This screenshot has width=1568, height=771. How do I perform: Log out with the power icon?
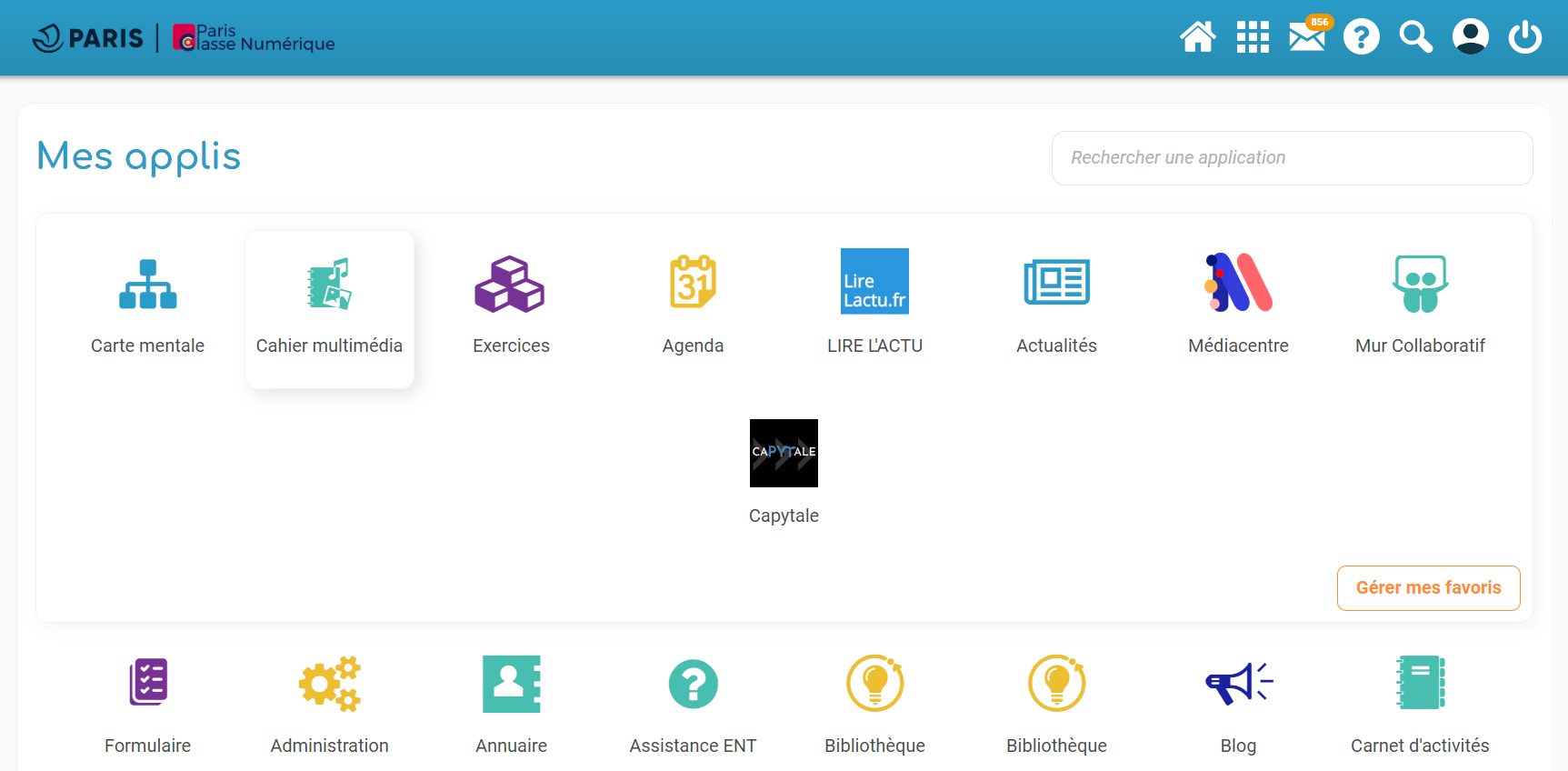(x=1525, y=37)
